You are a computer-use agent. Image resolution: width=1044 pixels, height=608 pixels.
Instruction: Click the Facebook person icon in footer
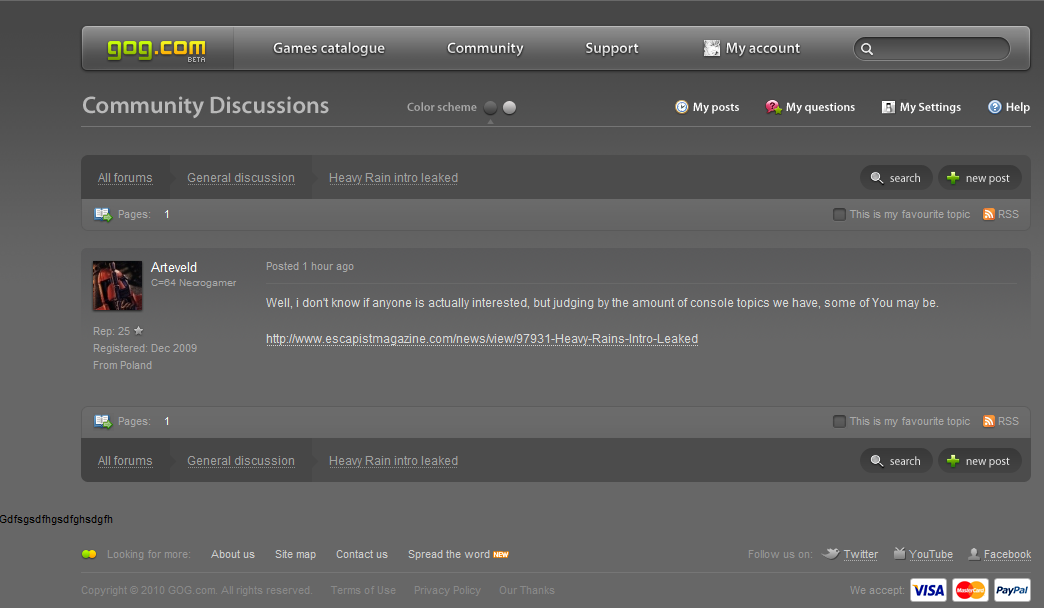coord(974,553)
